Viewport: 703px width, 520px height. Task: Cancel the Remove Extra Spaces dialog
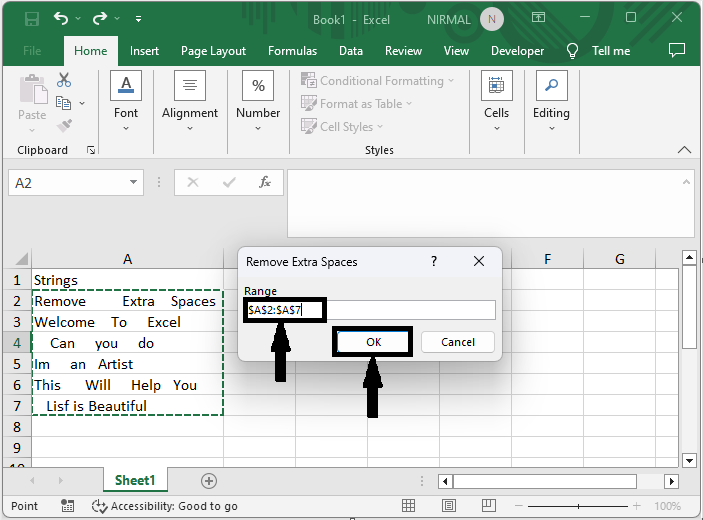point(457,342)
